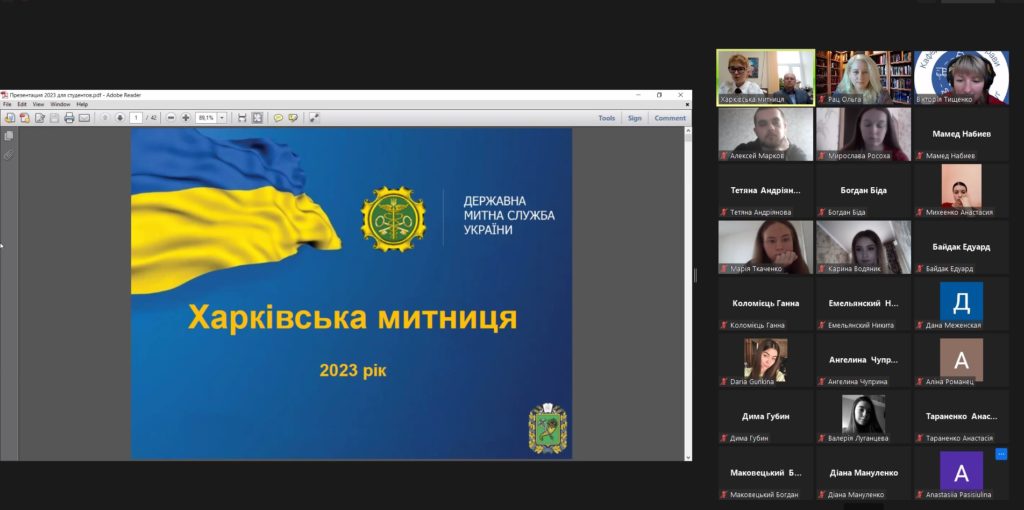Show attachments paperclip panel in sidebar
This screenshot has height=510, width=1024.
(x=8, y=155)
